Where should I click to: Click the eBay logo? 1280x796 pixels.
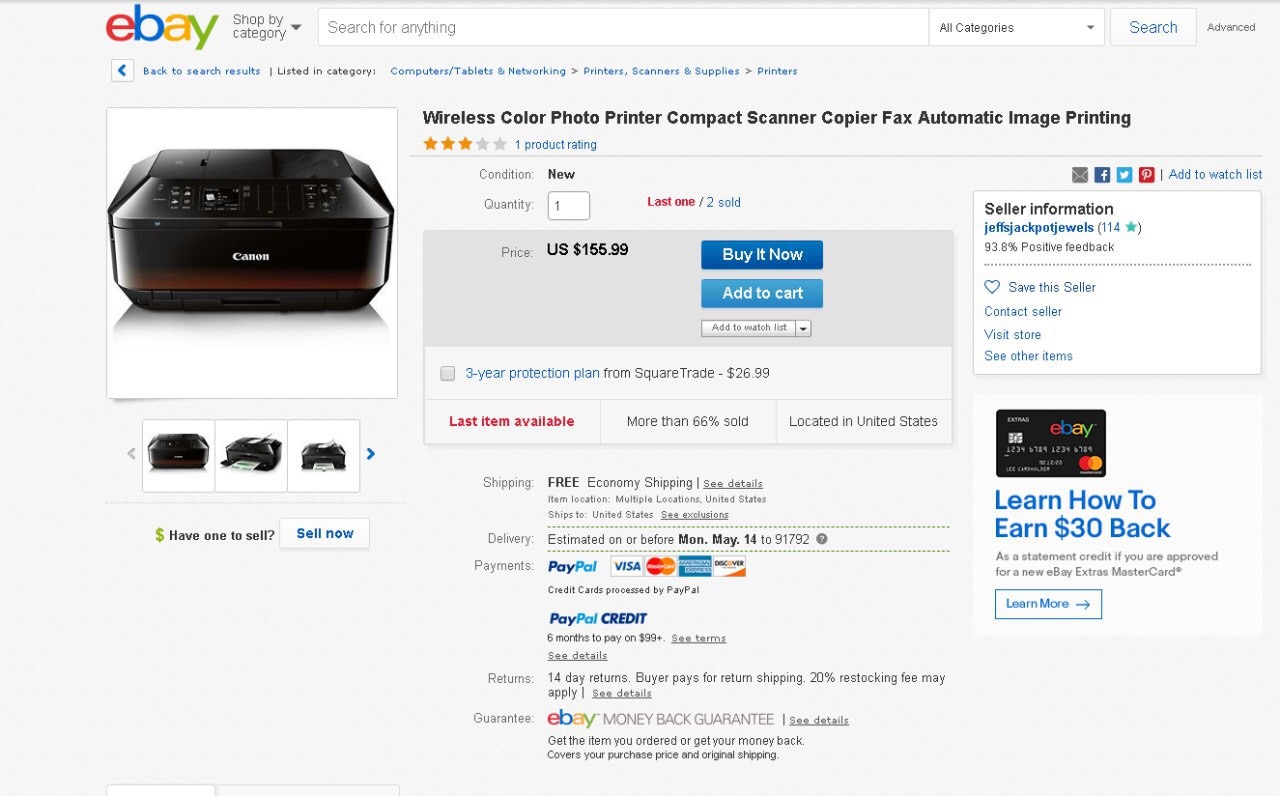[162, 27]
